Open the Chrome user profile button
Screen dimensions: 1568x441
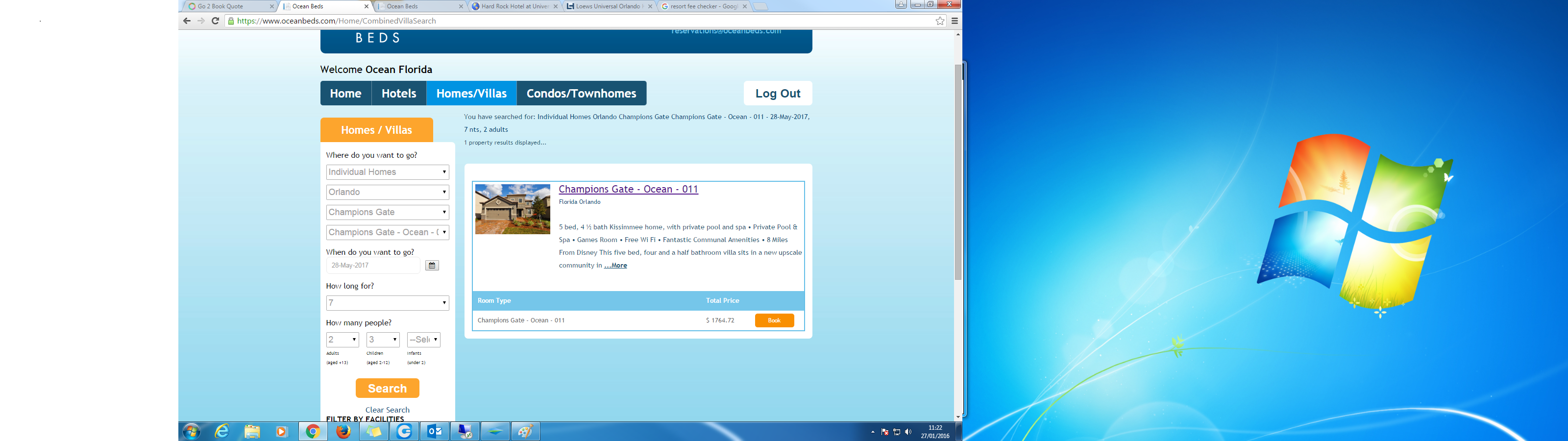tap(901, 4)
